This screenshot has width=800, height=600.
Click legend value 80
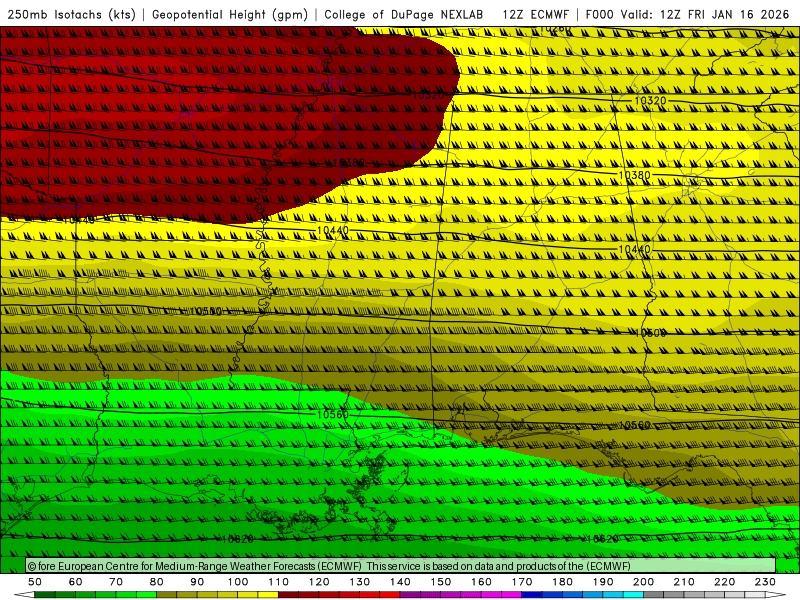pyautogui.click(x=157, y=582)
